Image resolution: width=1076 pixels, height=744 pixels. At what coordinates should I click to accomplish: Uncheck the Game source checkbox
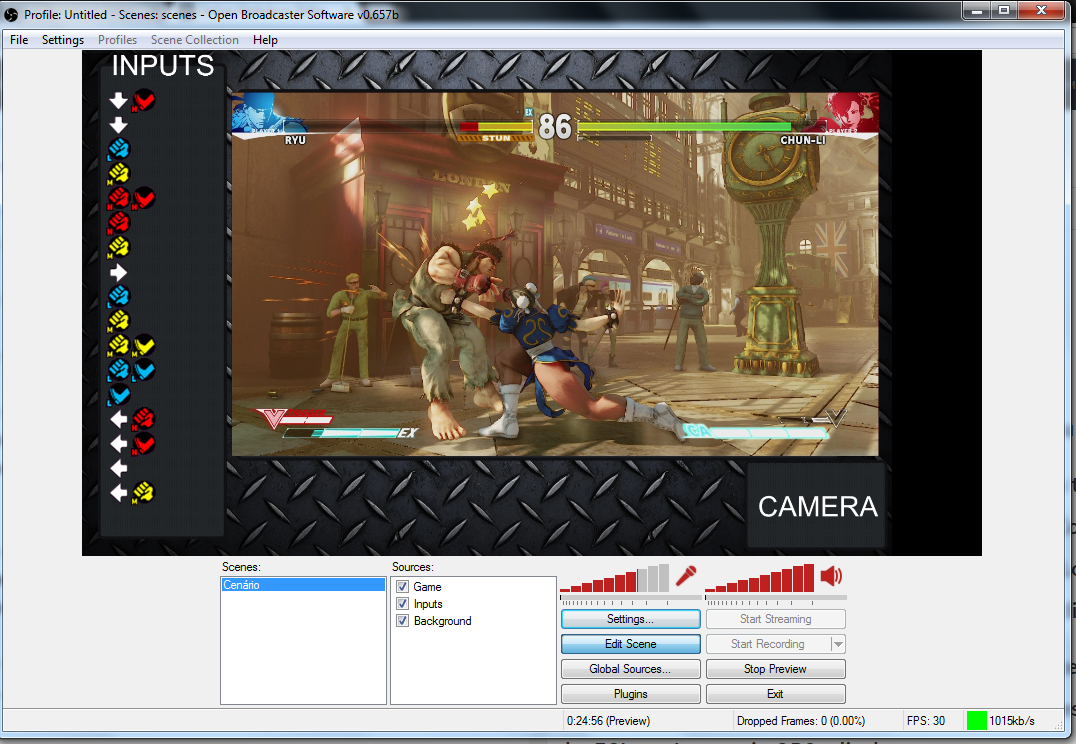tap(403, 587)
